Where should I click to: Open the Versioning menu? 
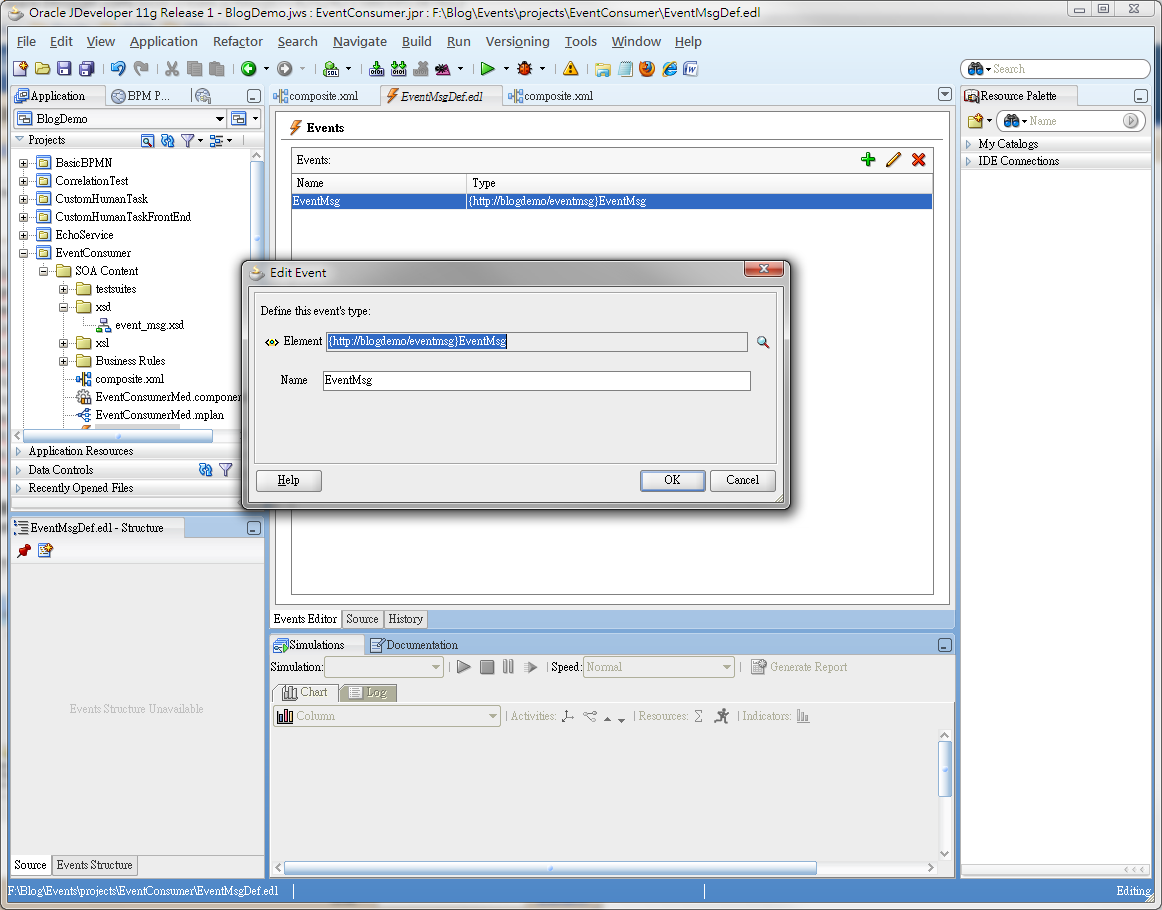(x=517, y=41)
